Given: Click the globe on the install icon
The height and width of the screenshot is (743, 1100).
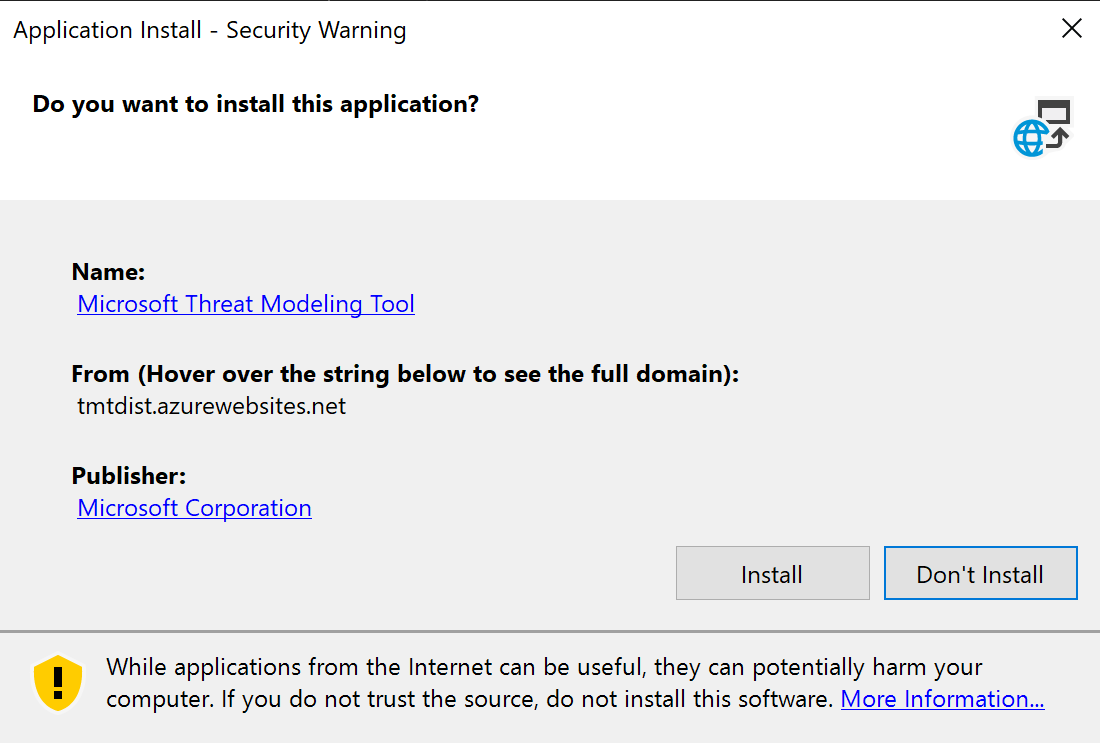Looking at the screenshot, I should pos(1029,138).
